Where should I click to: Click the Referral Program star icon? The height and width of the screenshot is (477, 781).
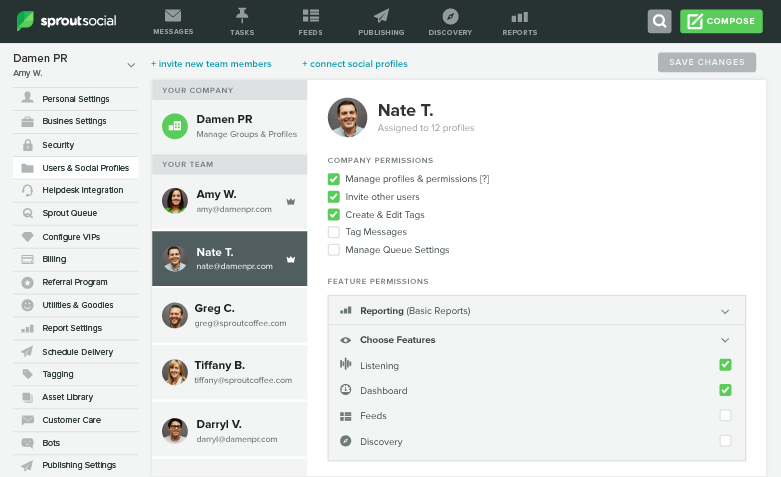tap(27, 282)
